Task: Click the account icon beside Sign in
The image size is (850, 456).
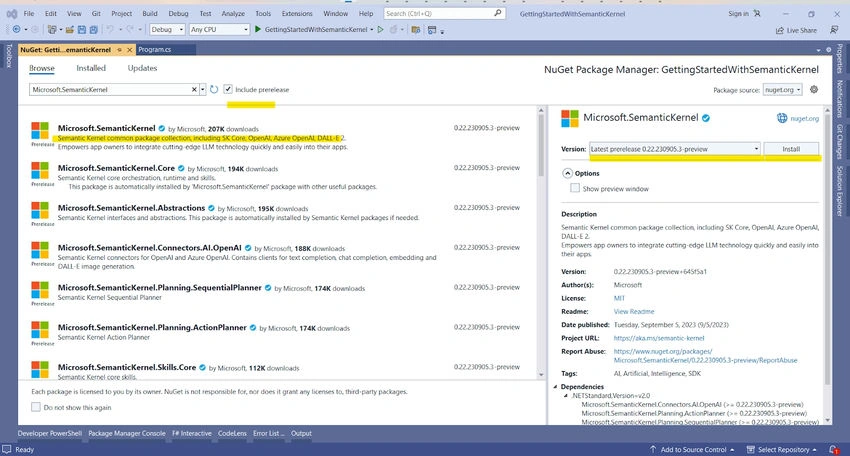Action: (x=757, y=14)
